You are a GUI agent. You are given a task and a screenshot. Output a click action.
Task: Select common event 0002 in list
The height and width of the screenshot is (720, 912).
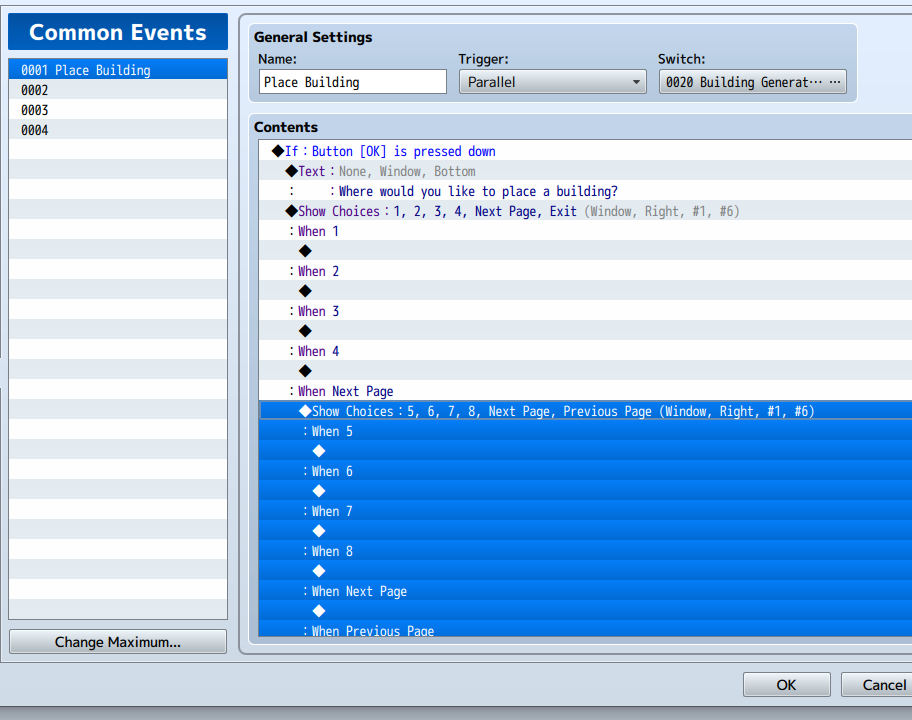coord(118,90)
